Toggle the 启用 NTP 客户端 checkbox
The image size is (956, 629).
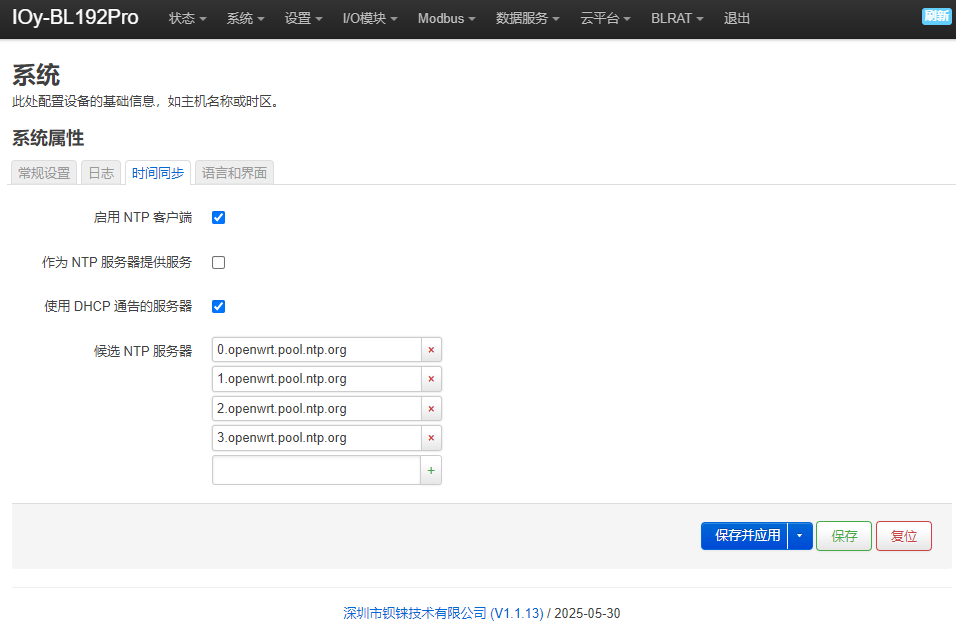tap(218, 218)
